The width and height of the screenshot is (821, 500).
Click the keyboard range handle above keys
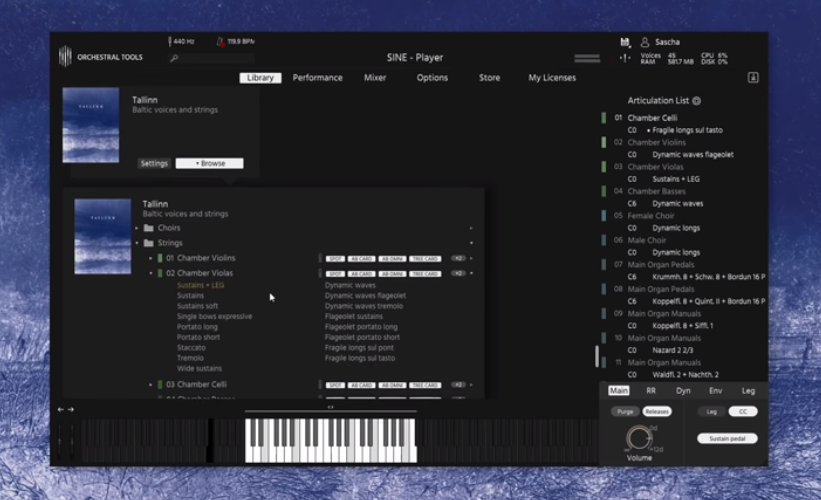pyautogui.click(x=330, y=409)
